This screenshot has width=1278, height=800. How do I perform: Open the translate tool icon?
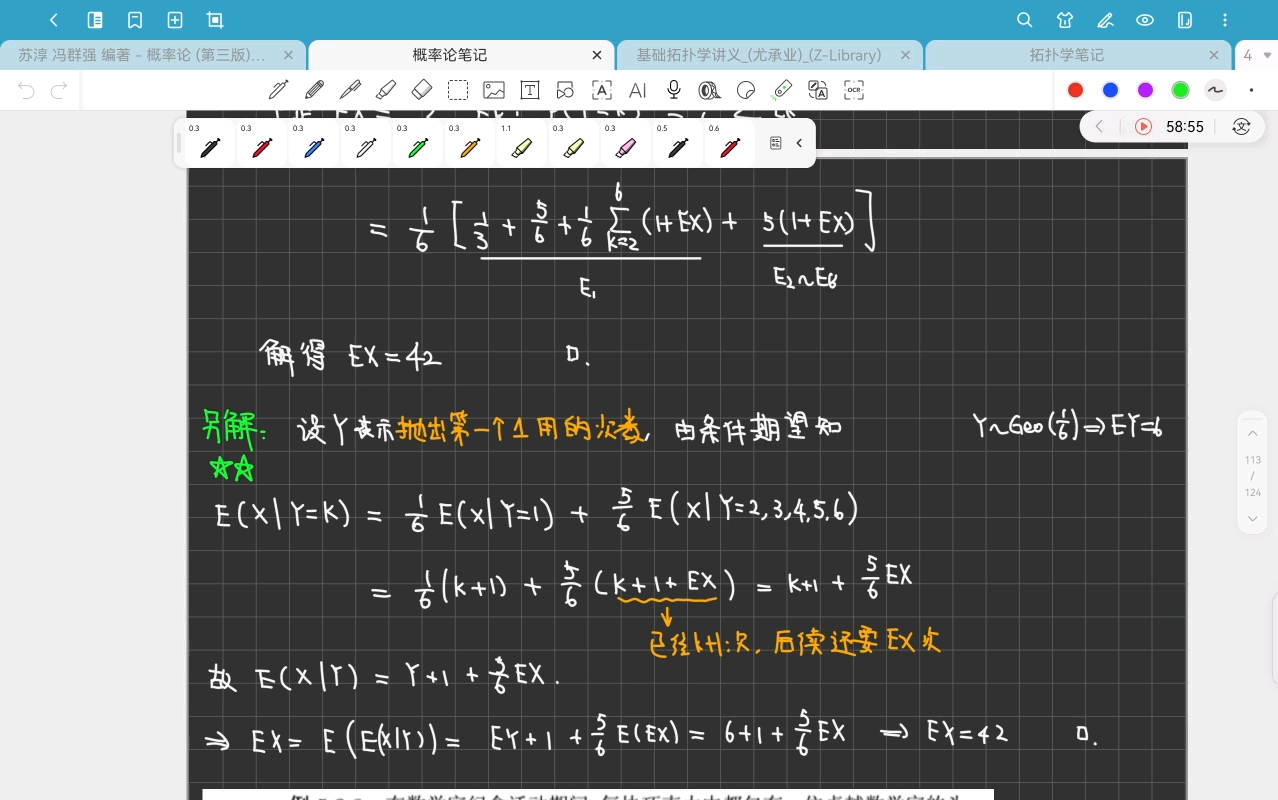[x=818, y=90]
